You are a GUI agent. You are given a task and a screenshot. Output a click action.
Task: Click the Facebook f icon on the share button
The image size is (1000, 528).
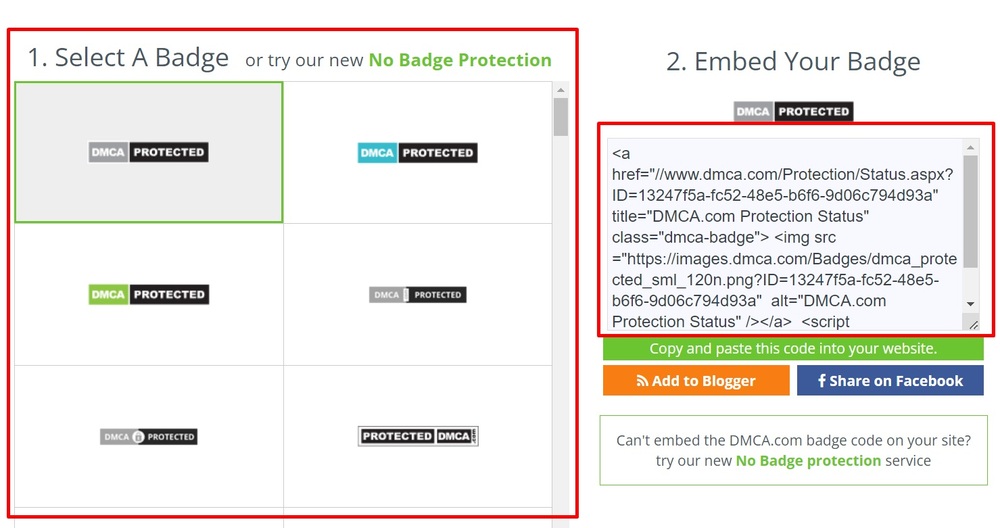[x=822, y=381]
